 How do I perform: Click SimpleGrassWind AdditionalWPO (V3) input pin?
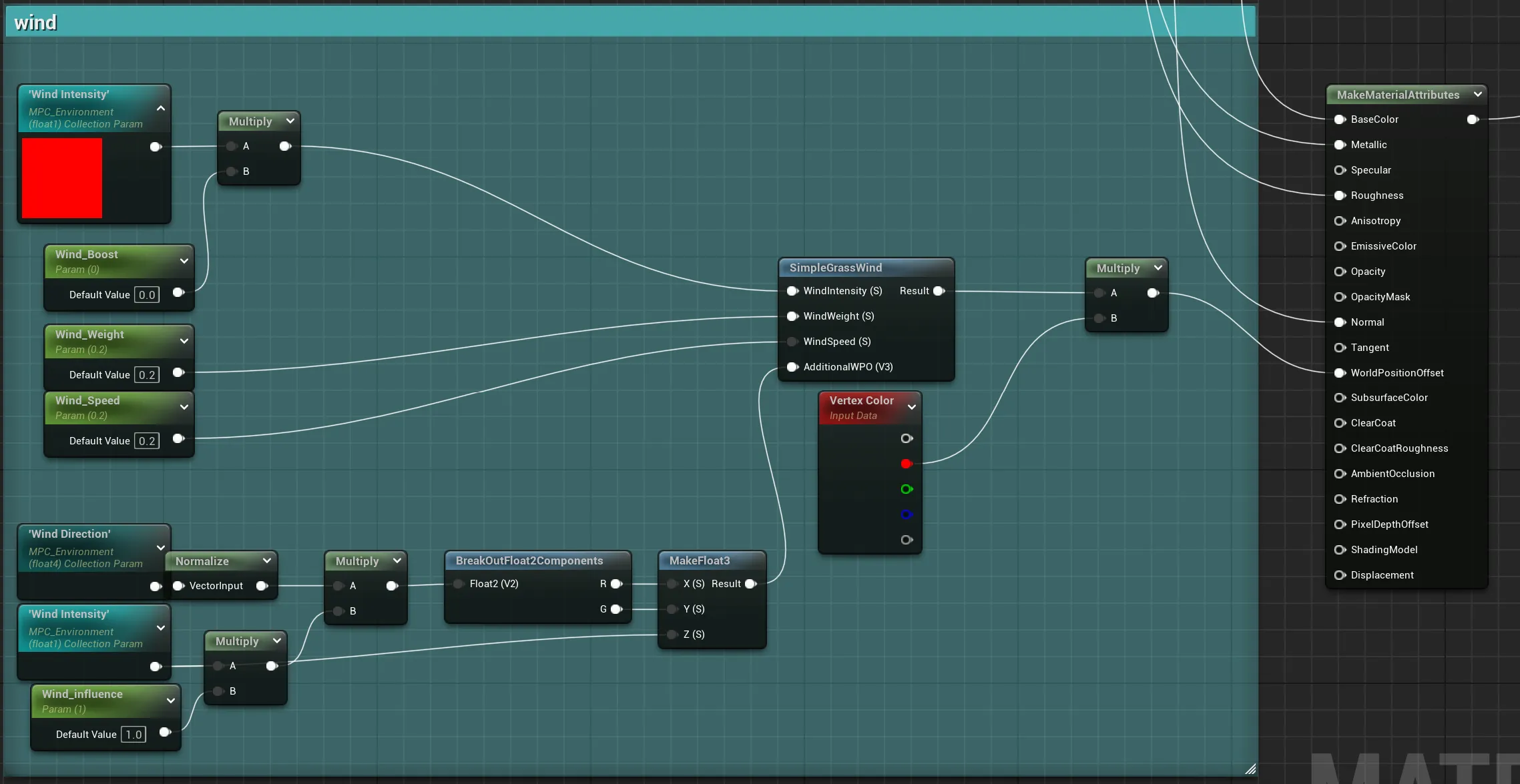[x=792, y=367]
